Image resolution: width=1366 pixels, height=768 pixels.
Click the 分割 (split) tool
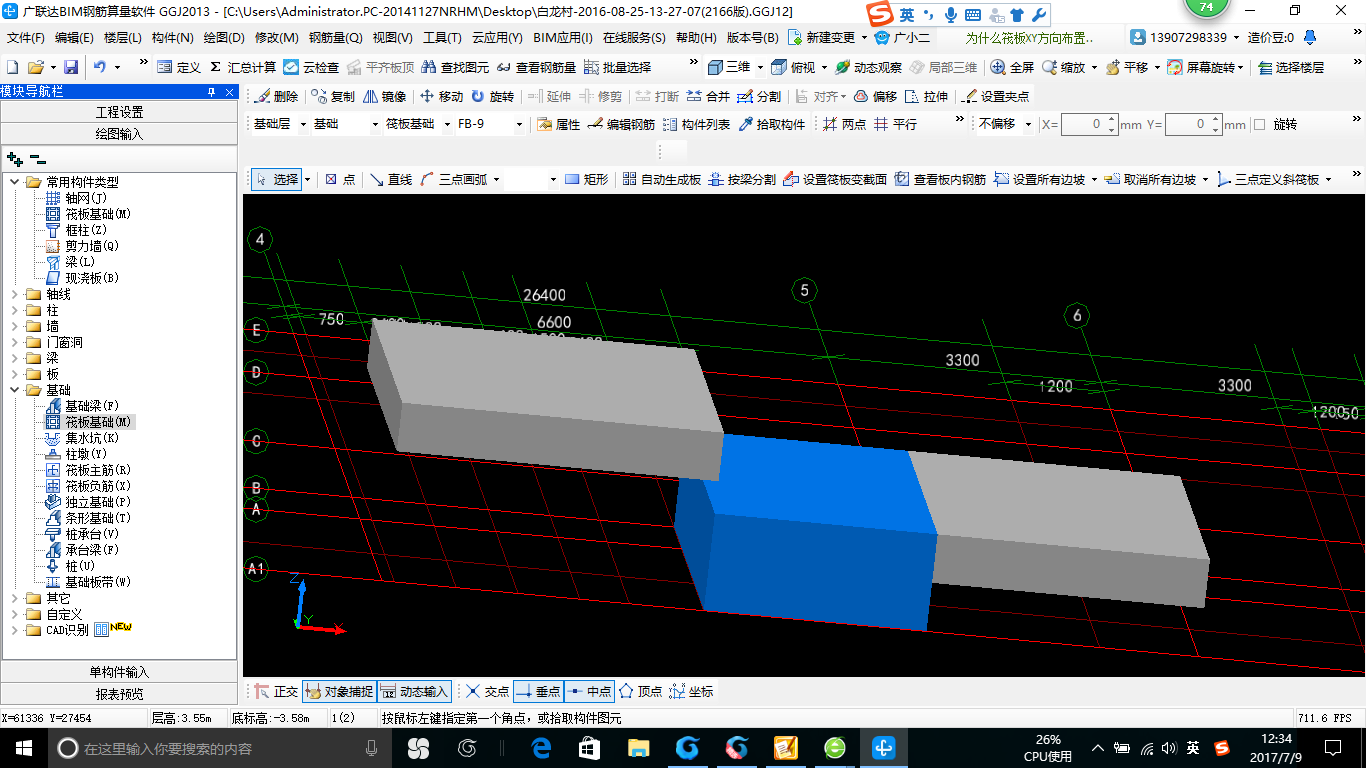click(x=759, y=97)
